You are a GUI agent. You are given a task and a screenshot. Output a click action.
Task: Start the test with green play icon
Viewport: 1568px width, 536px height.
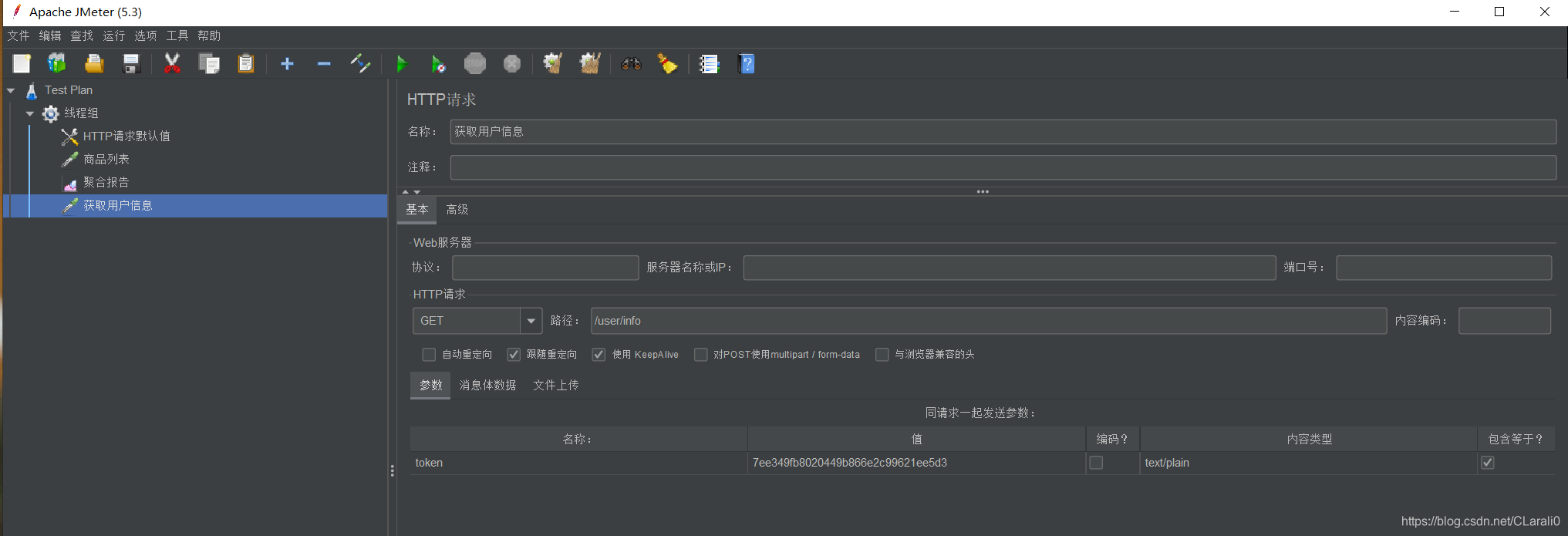point(401,64)
